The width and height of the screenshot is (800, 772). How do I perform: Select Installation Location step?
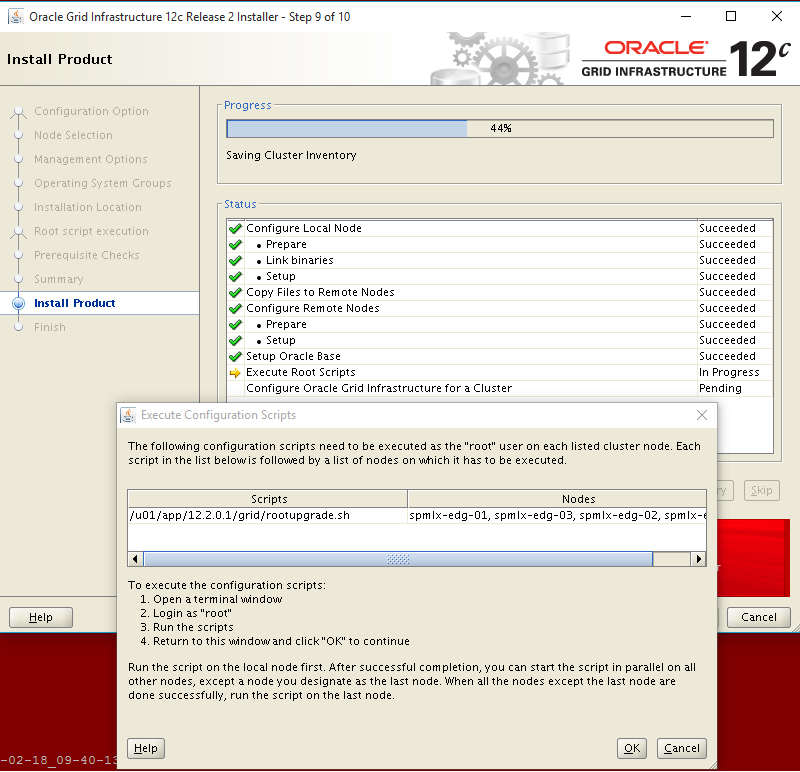tap(88, 207)
